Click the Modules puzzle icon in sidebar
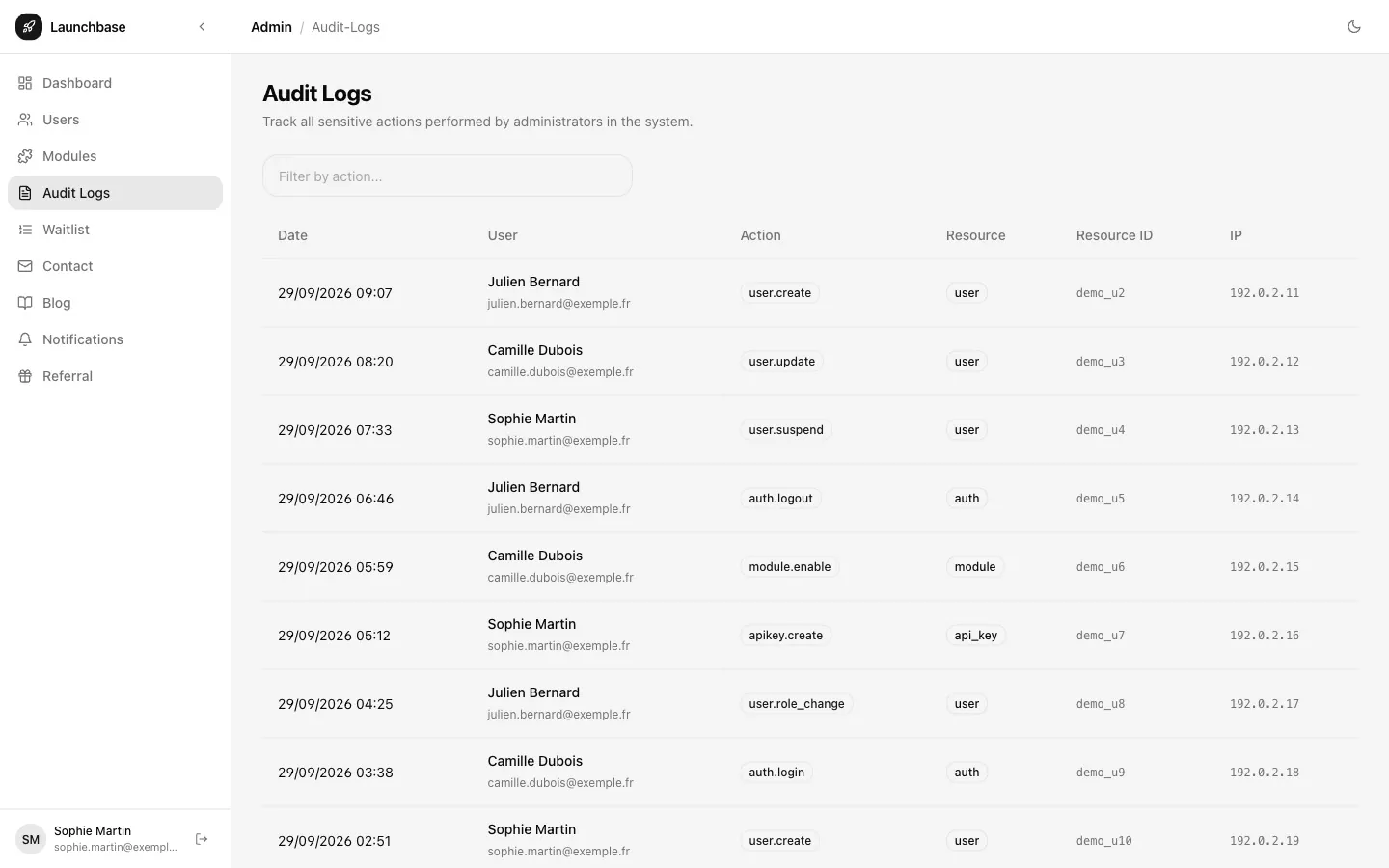1389x868 pixels. pos(25,156)
